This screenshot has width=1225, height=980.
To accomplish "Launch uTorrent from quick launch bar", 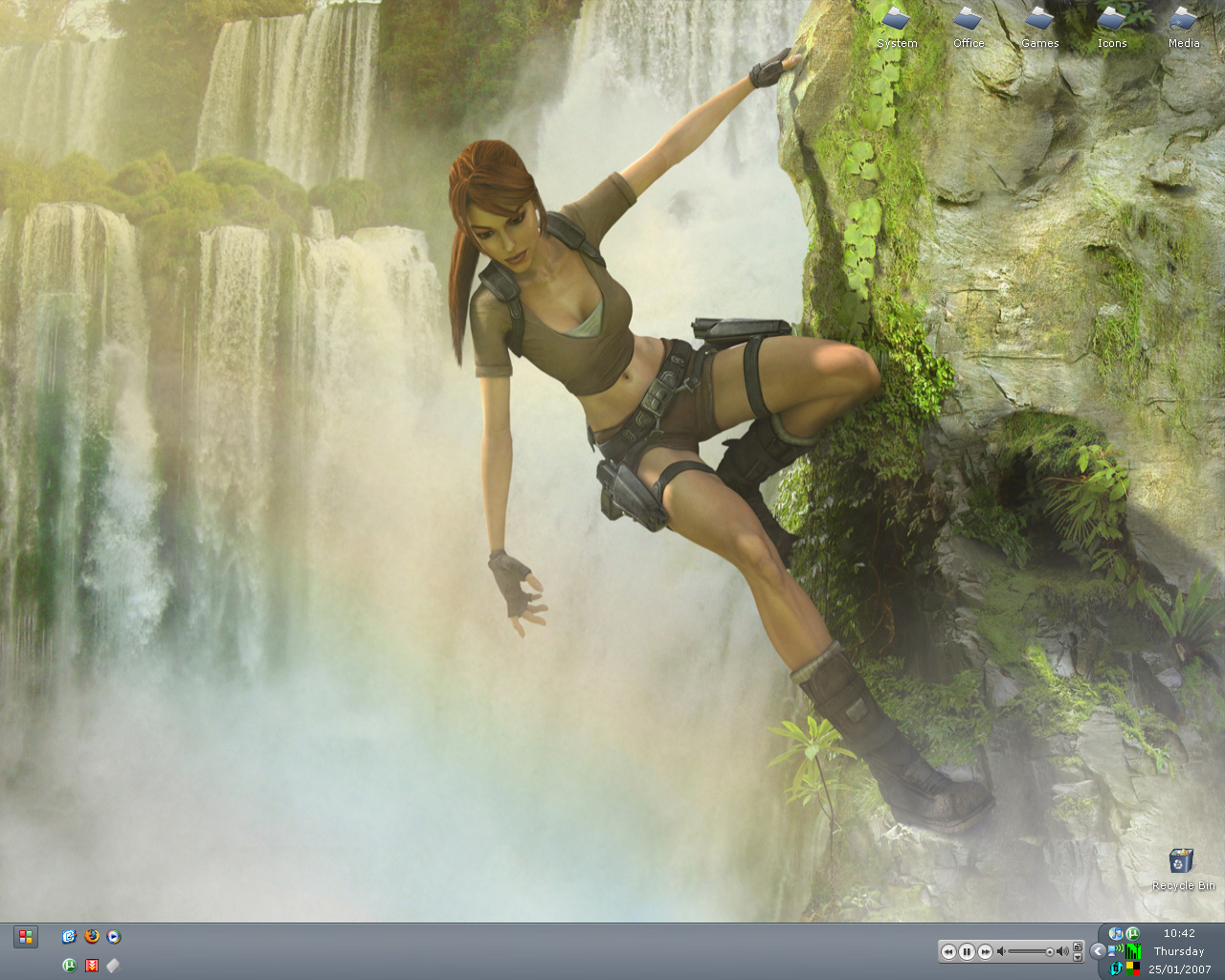I will 69,966.
